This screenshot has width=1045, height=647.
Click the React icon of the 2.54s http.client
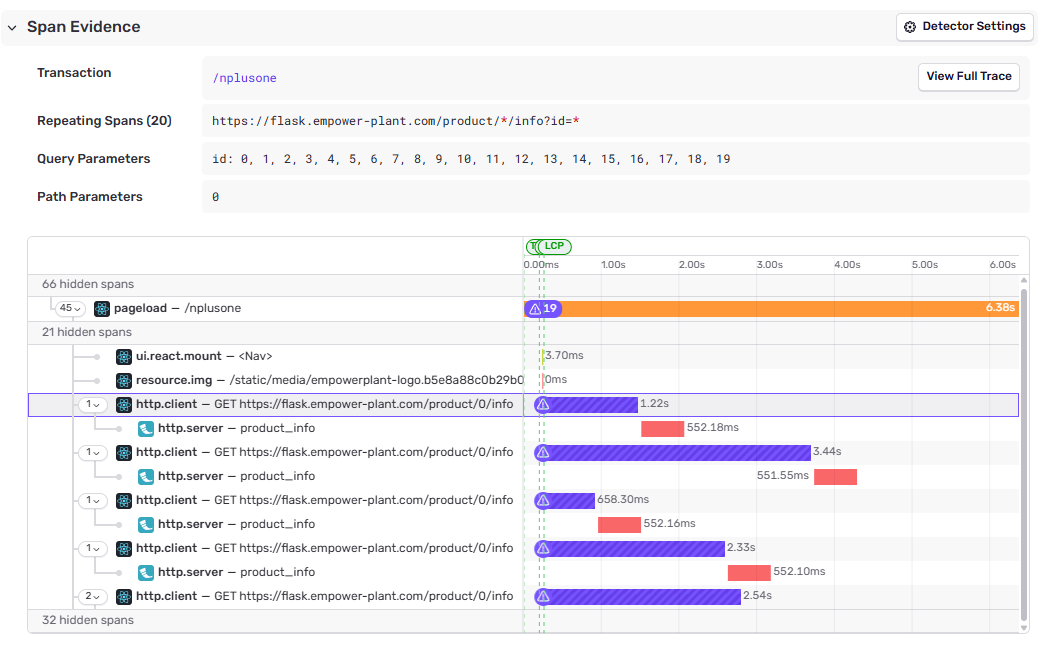[124, 596]
